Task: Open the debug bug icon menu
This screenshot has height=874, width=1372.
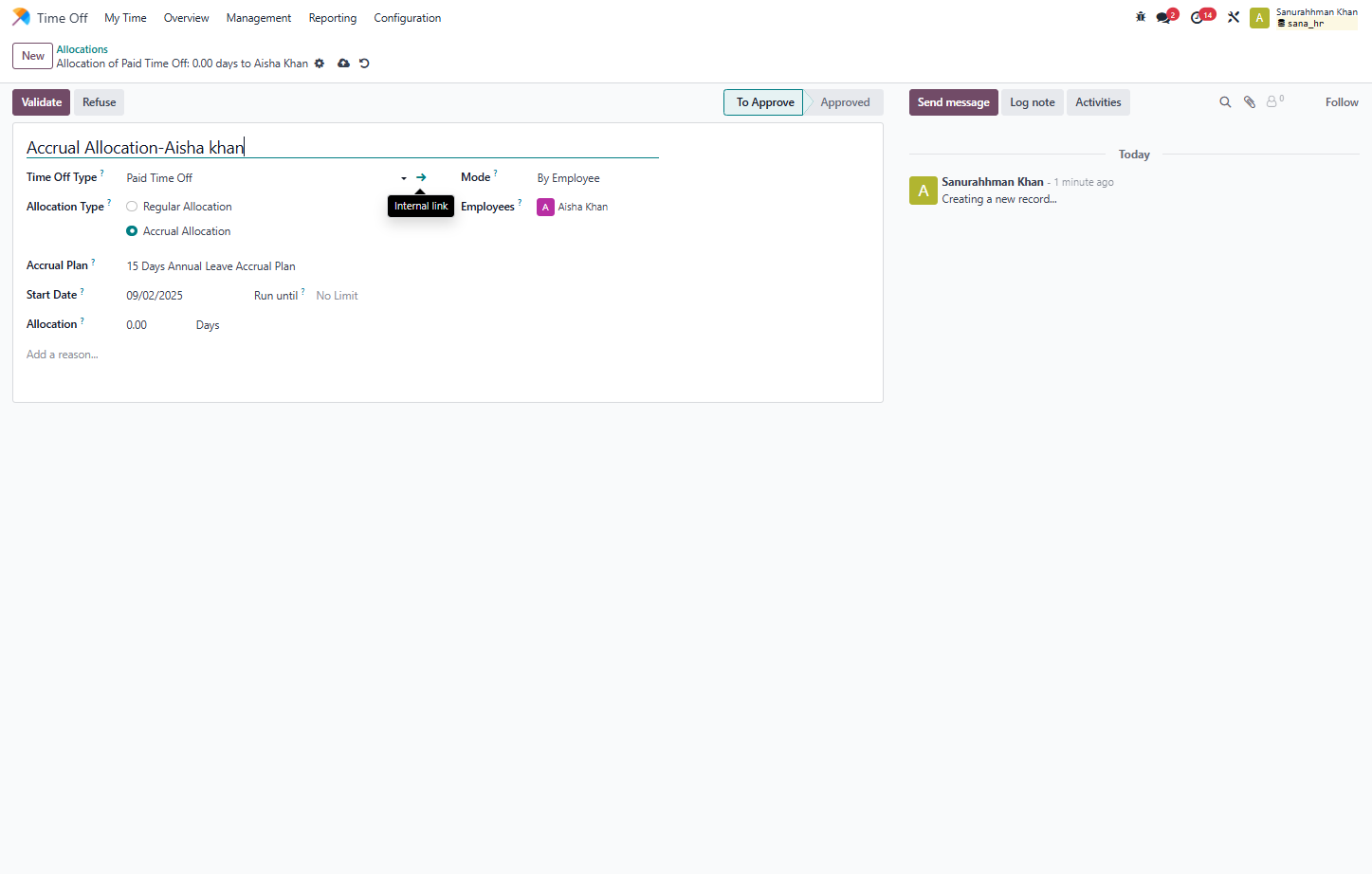Action: pyautogui.click(x=1141, y=17)
